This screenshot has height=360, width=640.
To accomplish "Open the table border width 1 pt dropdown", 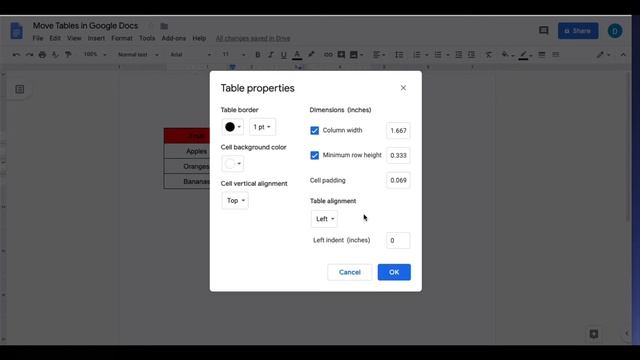I will tap(262, 127).
